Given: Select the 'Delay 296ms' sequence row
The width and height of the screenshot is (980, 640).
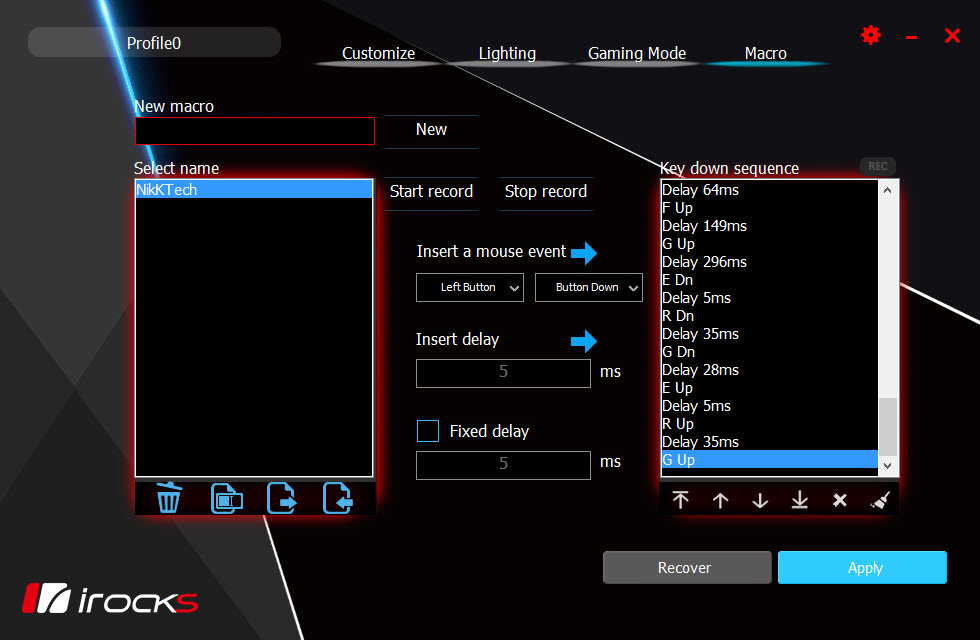Looking at the screenshot, I should point(770,262).
